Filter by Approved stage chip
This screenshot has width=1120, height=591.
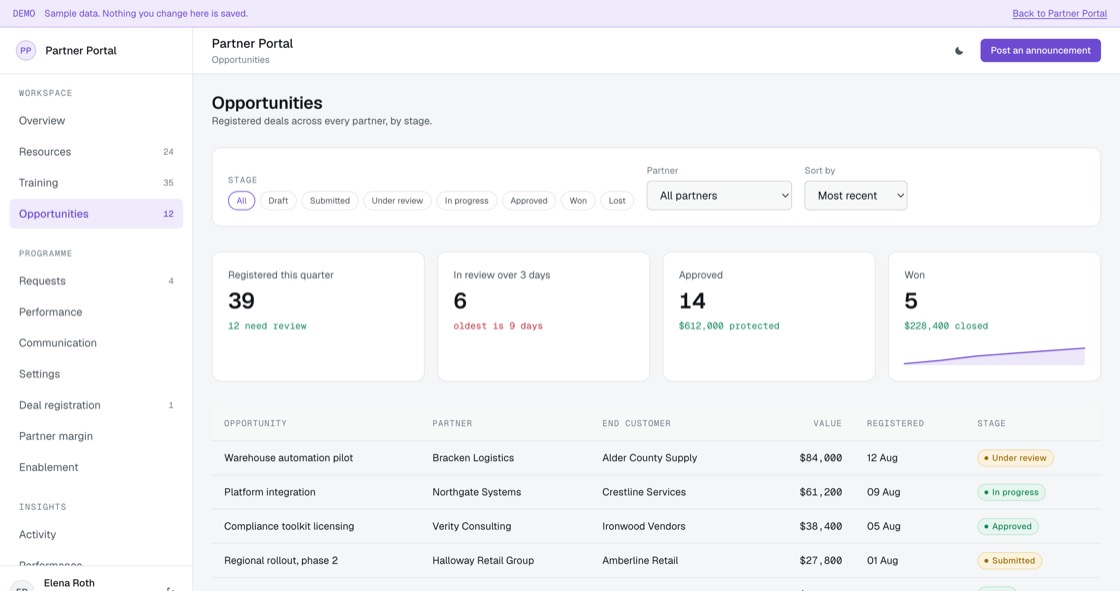(529, 201)
